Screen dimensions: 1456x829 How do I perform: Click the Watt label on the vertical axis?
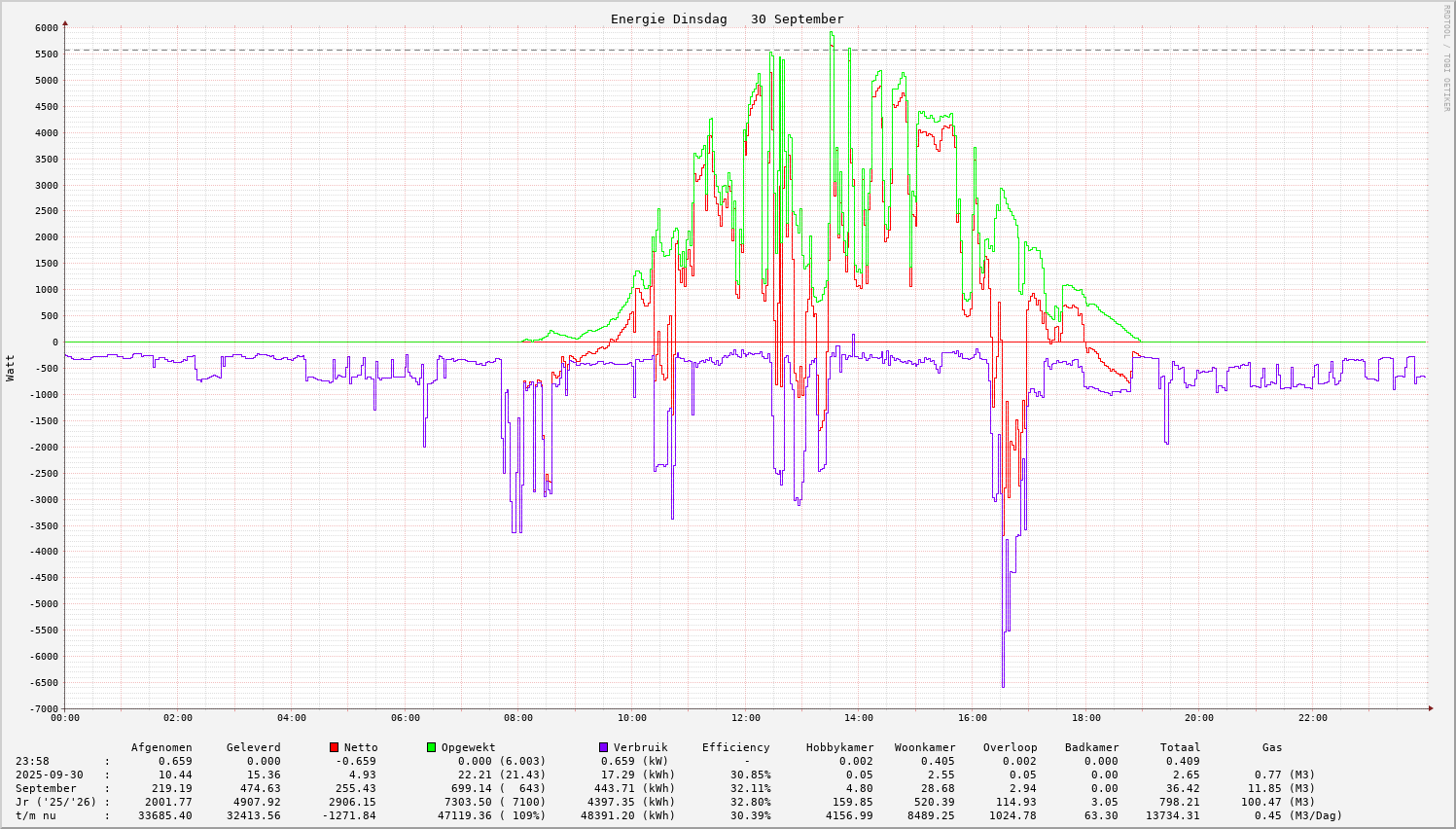11,367
